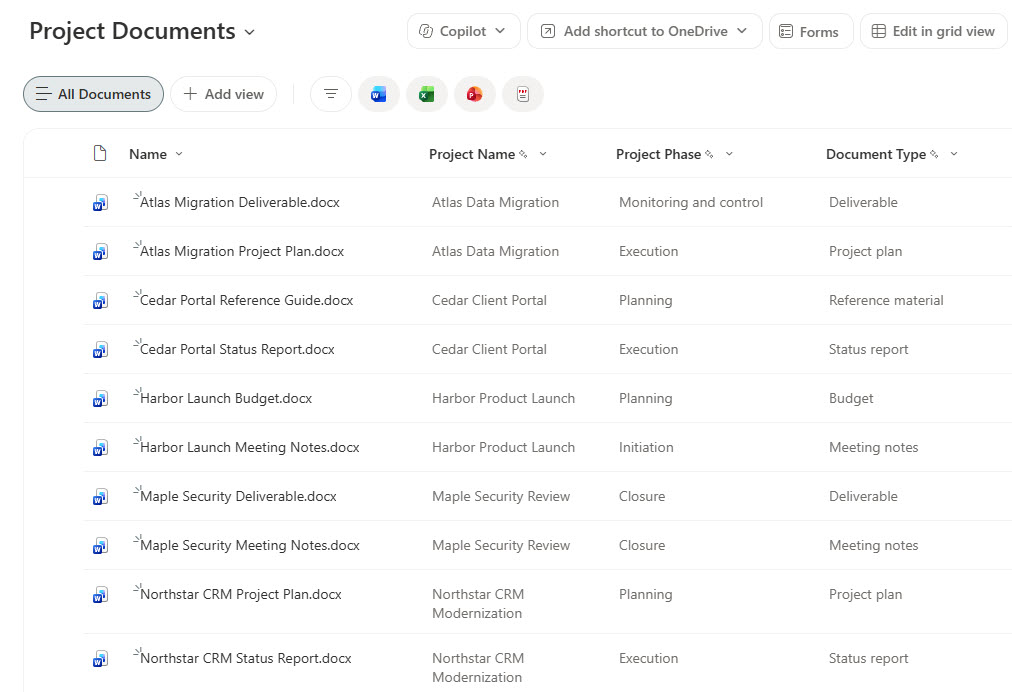Click Status report type in Cedar row

click(x=868, y=350)
